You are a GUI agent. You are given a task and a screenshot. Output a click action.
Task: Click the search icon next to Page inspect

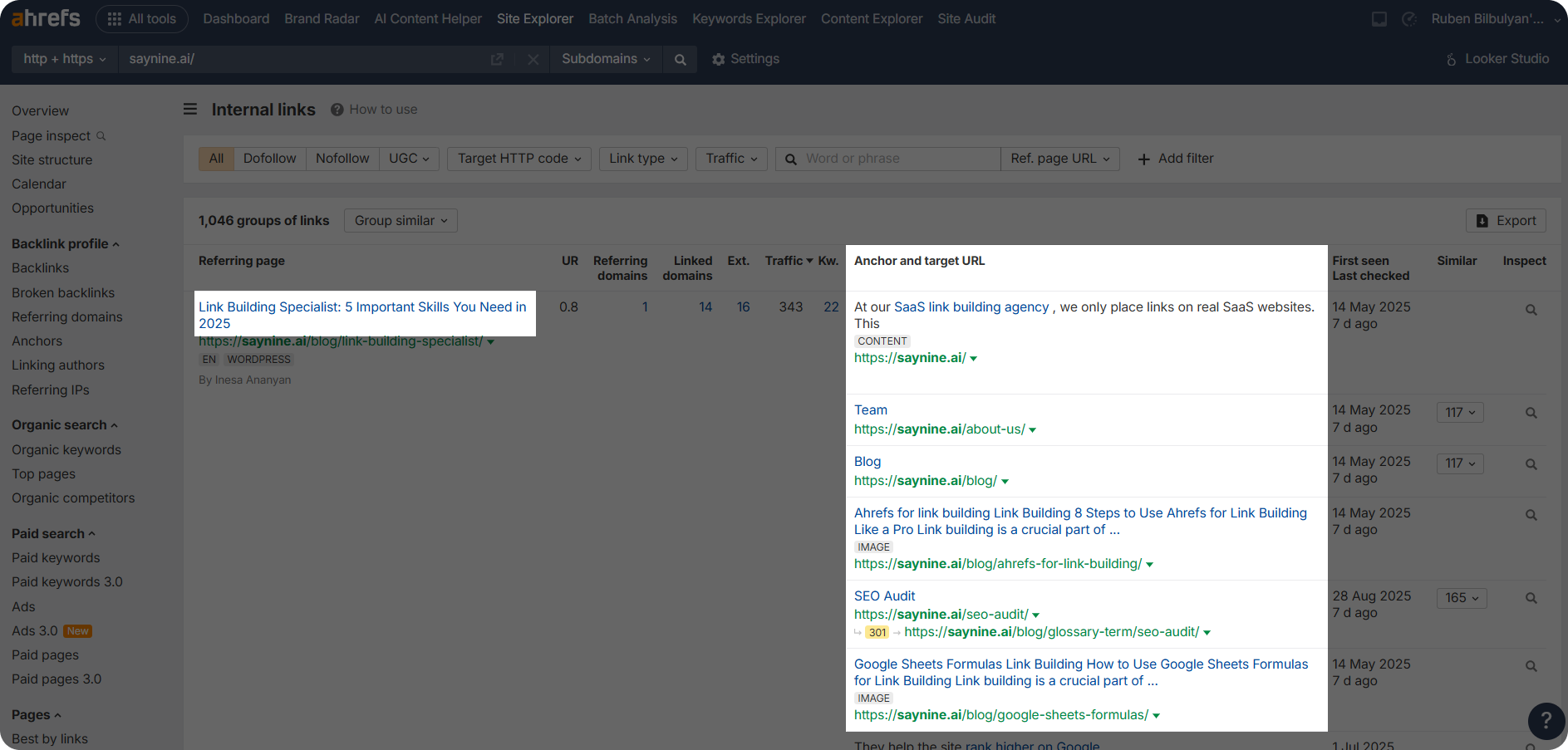101,135
